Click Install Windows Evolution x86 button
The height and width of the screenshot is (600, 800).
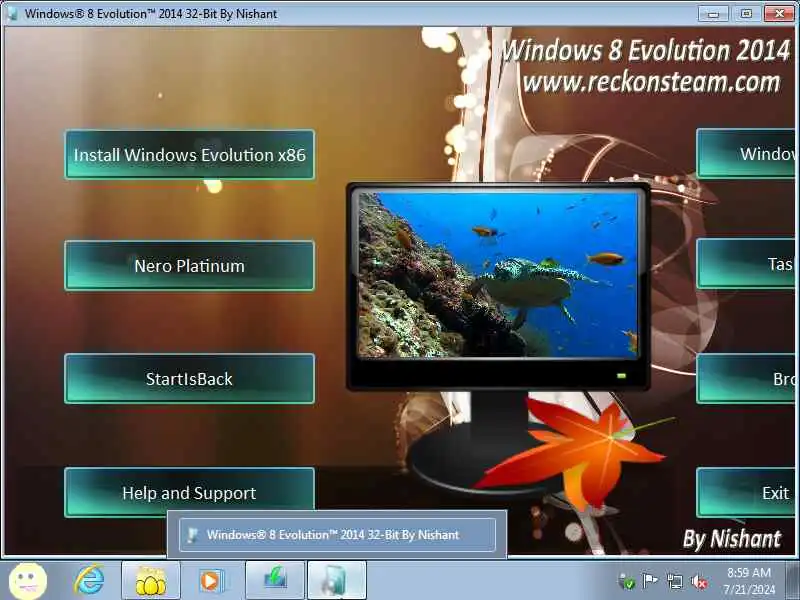click(x=189, y=155)
